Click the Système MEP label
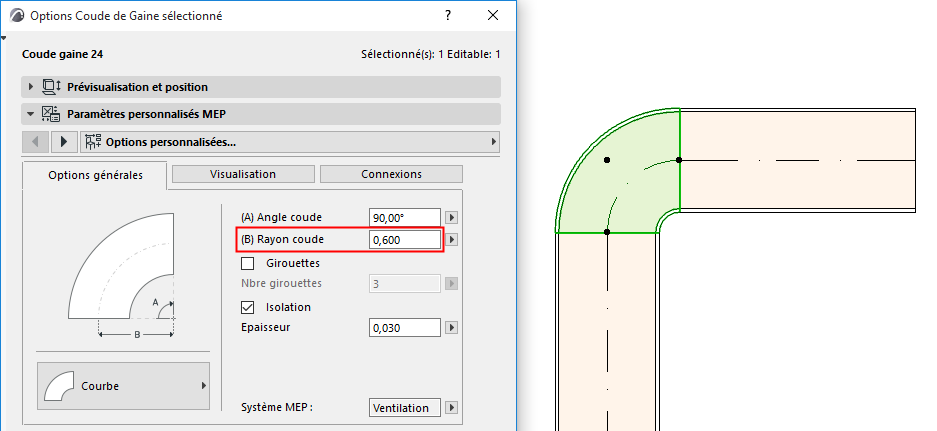This screenshot has height=431, width=937. 277,407
